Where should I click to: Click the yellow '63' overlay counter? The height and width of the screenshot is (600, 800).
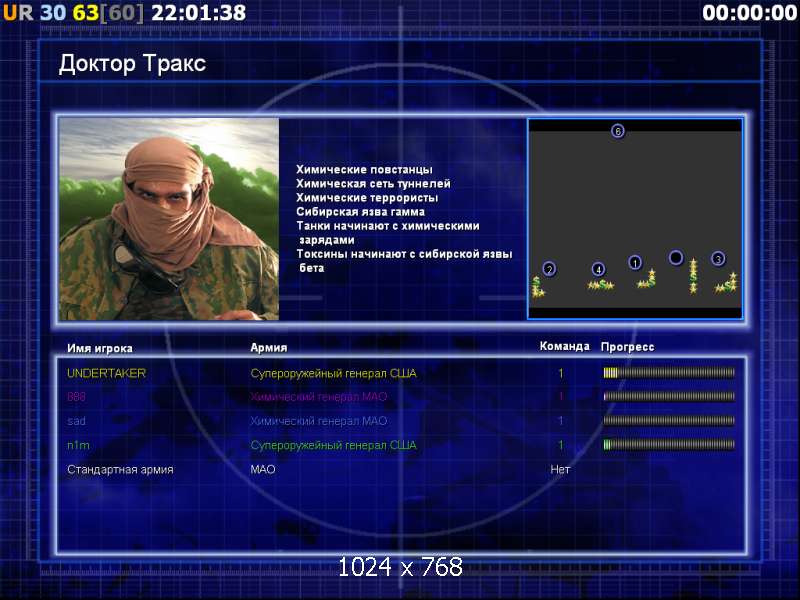85,13
